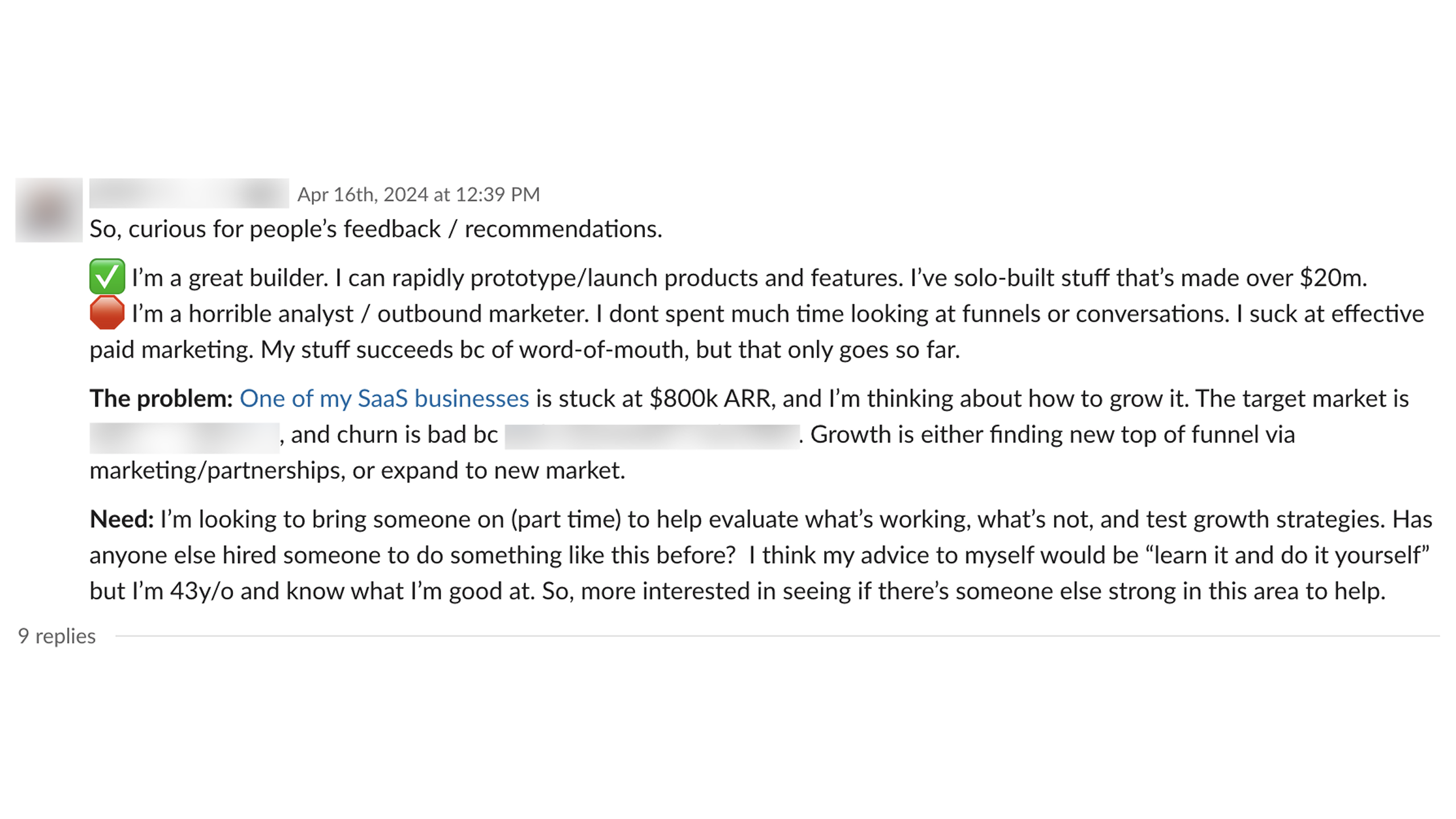The image size is (1456, 819).
Task: Click the bold "Need:" label
Action: (122, 519)
